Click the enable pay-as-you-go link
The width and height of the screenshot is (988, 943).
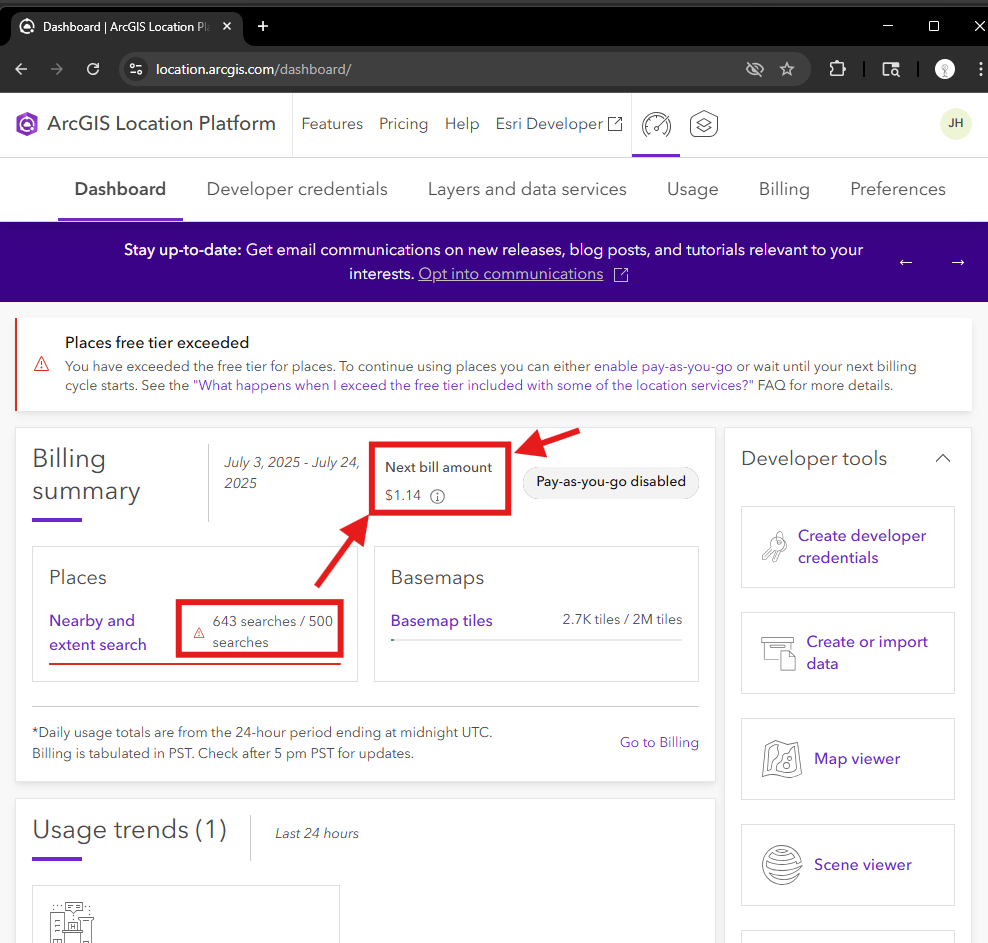point(663,367)
